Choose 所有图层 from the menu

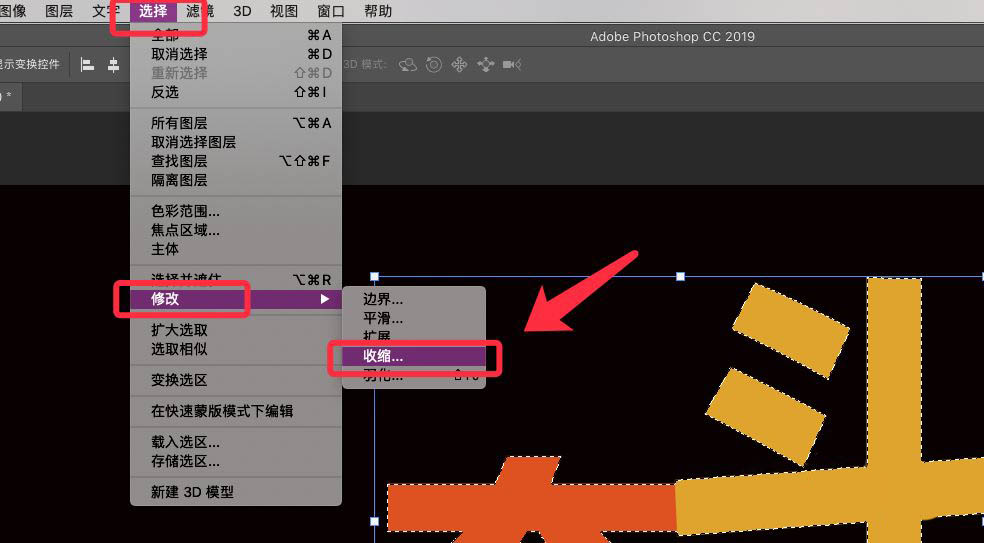[236, 123]
